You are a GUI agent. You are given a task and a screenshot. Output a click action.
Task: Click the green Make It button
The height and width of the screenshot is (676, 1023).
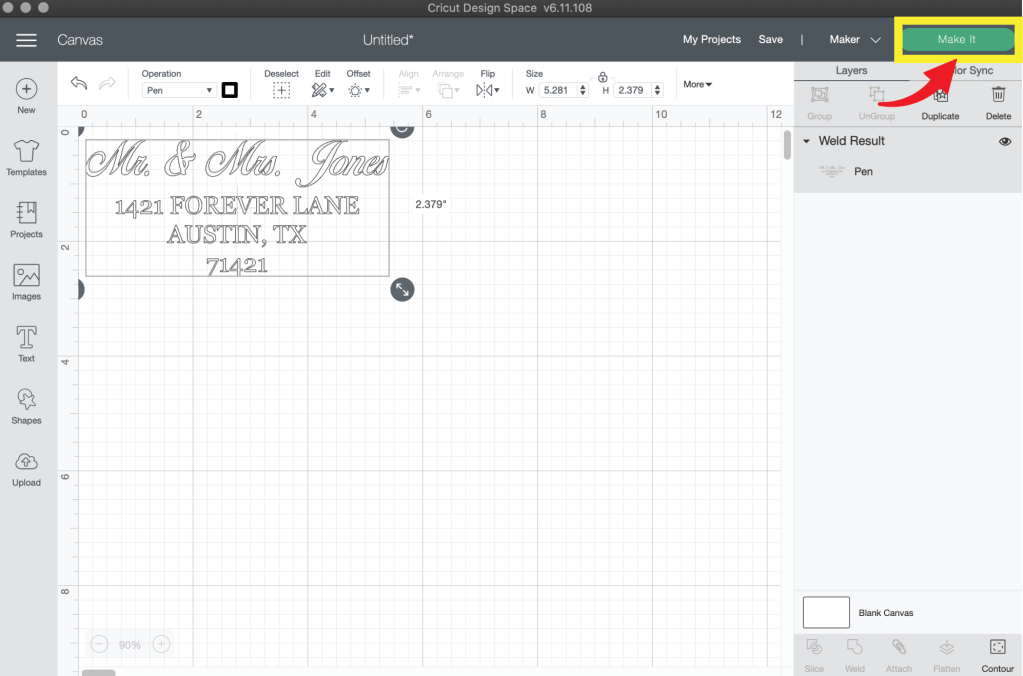coord(956,39)
